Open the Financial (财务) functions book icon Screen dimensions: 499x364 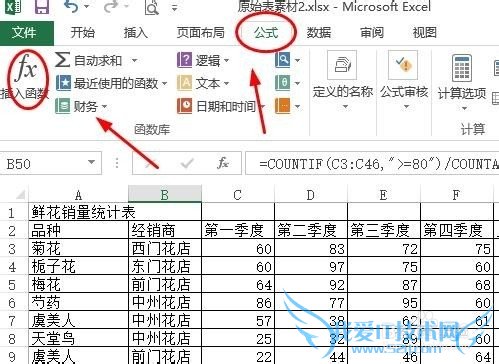(x=62, y=106)
